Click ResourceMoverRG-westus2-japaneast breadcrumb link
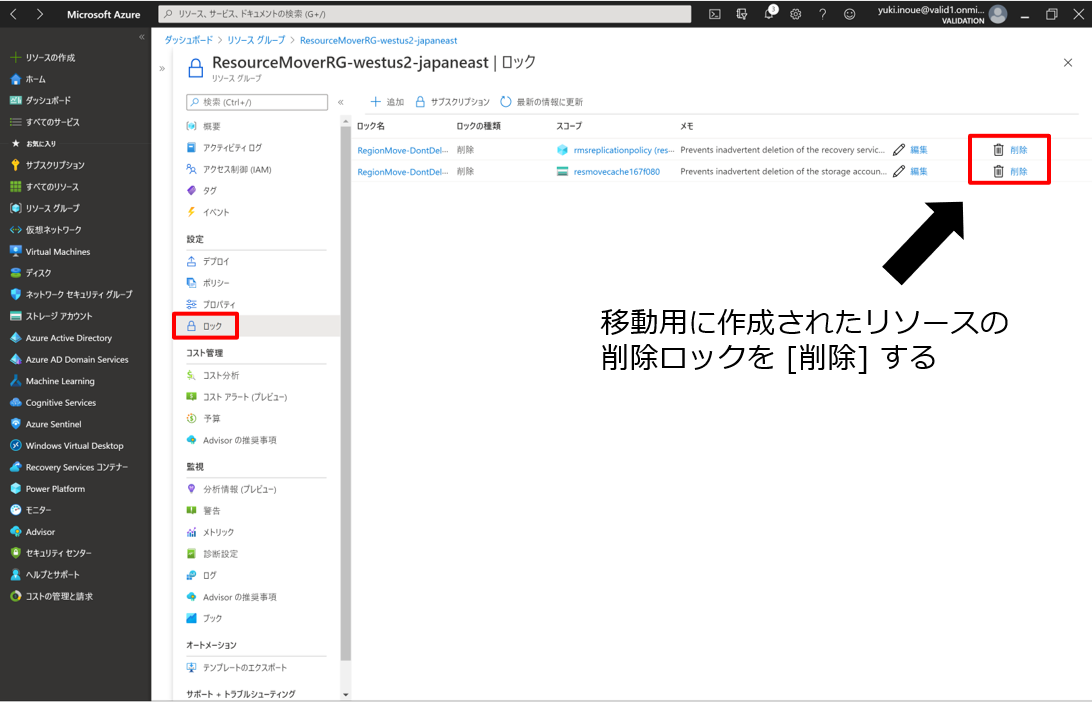1092x702 pixels. (378, 40)
